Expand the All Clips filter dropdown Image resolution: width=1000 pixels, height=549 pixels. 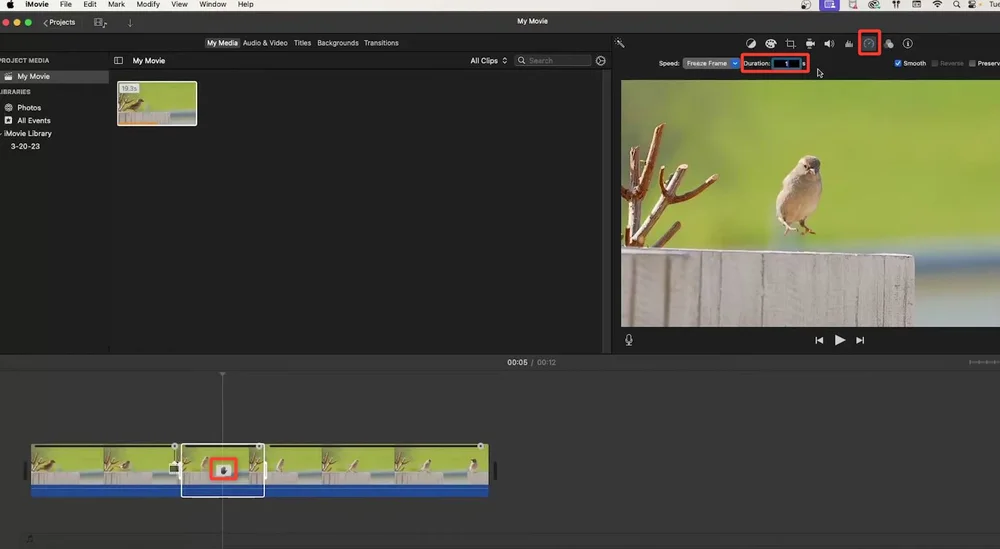(x=489, y=61)
